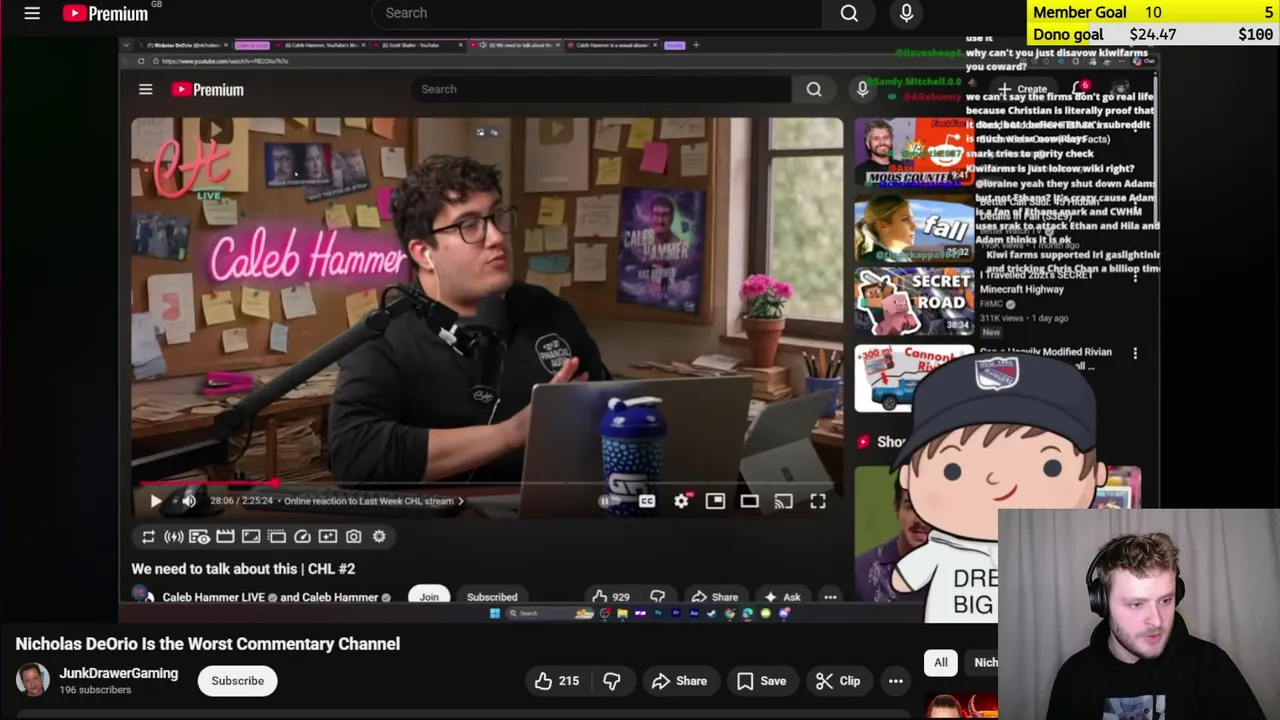Open the Windows Start button in taskbar
The image size is (1280, 720).
(x=494, y=613)
